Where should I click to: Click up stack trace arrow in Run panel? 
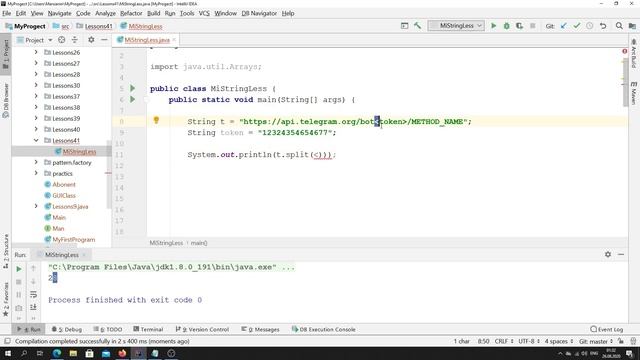pyautogui.click(x=33, y=269)
